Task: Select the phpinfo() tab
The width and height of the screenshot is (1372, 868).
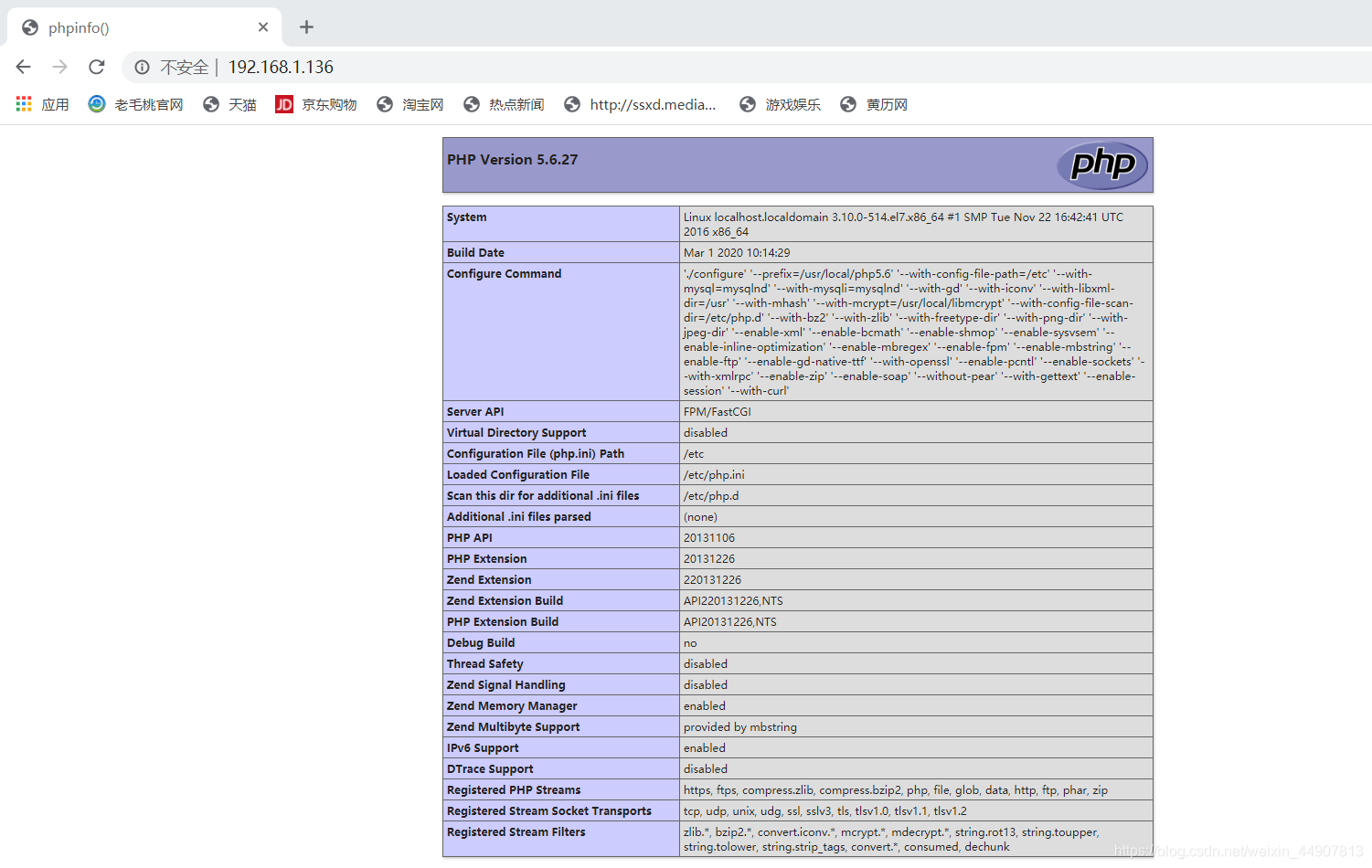Action: 144,27
